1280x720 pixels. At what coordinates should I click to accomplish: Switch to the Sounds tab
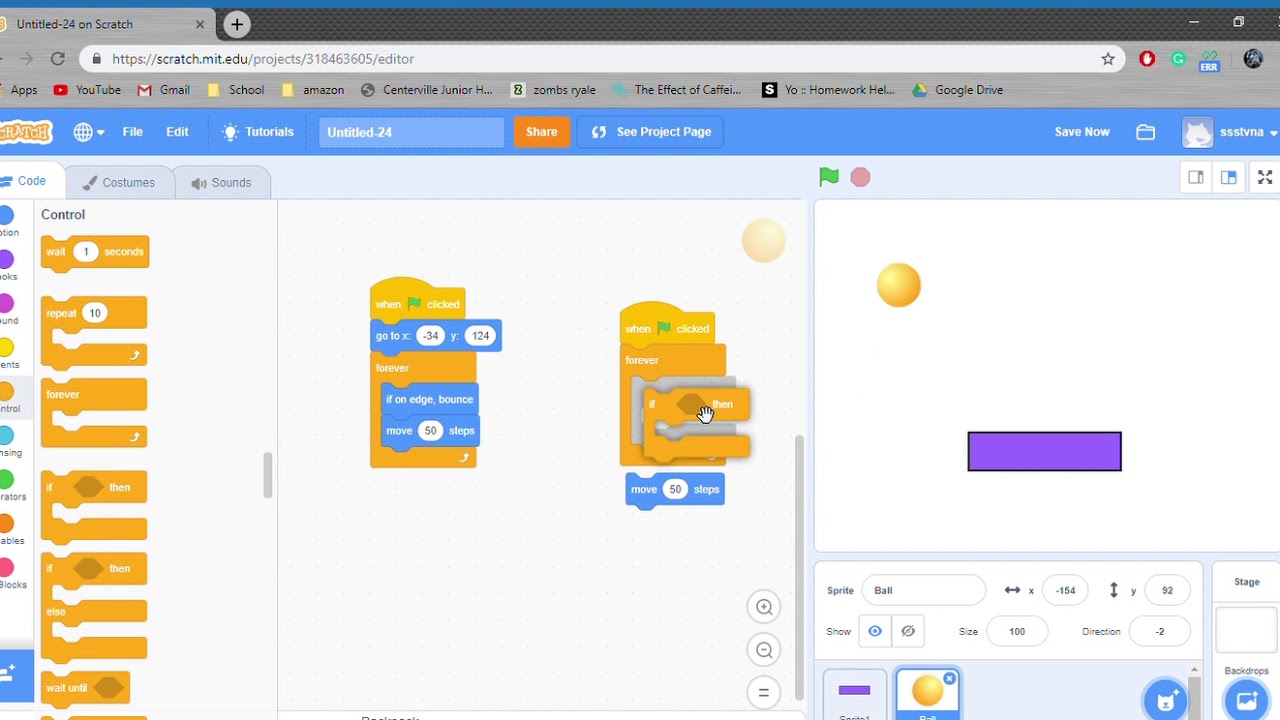point(221,182)
